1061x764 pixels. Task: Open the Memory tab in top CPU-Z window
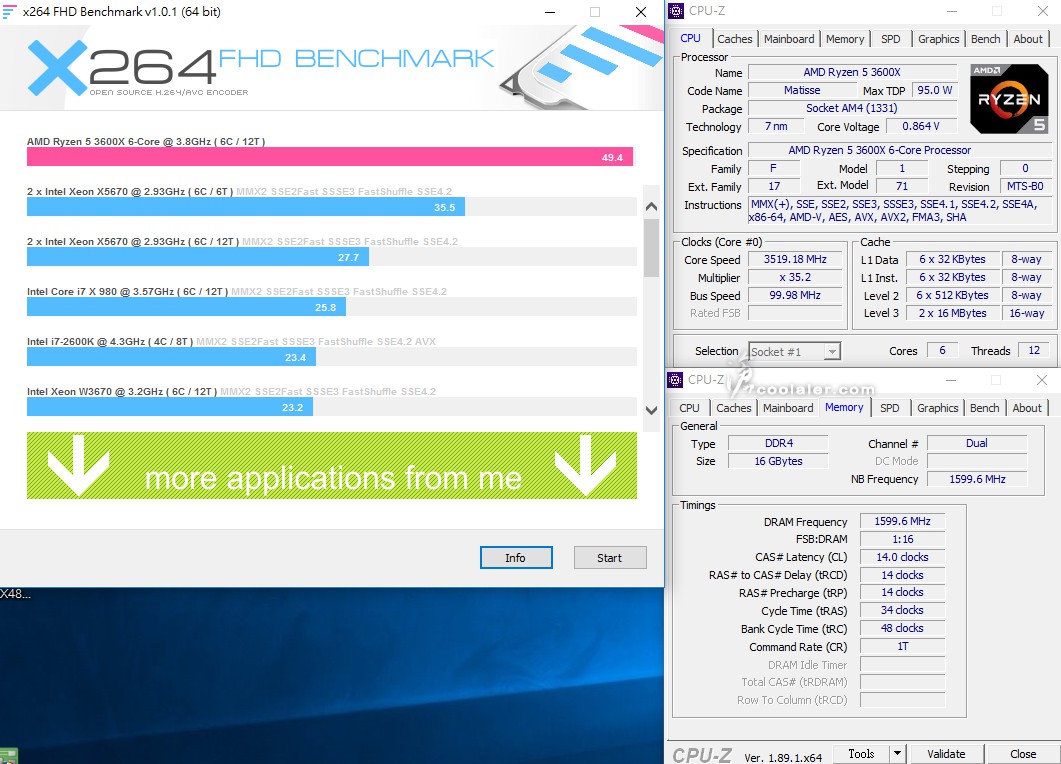844,39
